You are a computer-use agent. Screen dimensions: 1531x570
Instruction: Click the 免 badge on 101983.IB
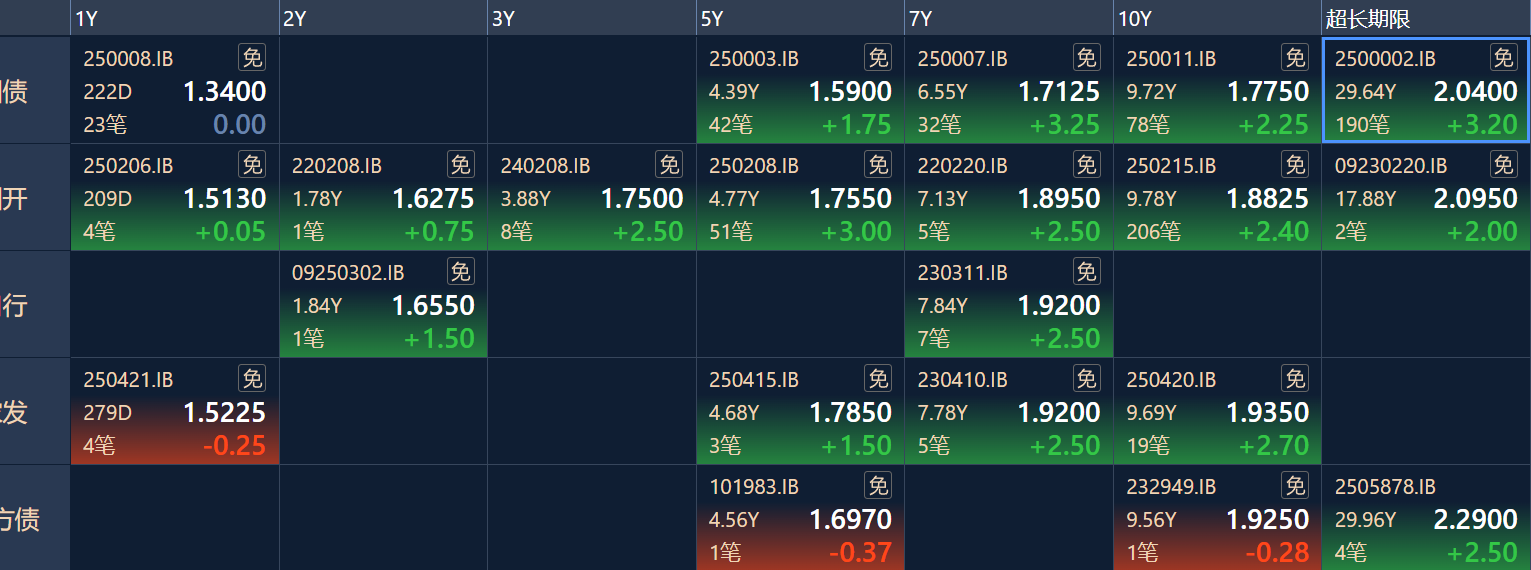[878, 485]
